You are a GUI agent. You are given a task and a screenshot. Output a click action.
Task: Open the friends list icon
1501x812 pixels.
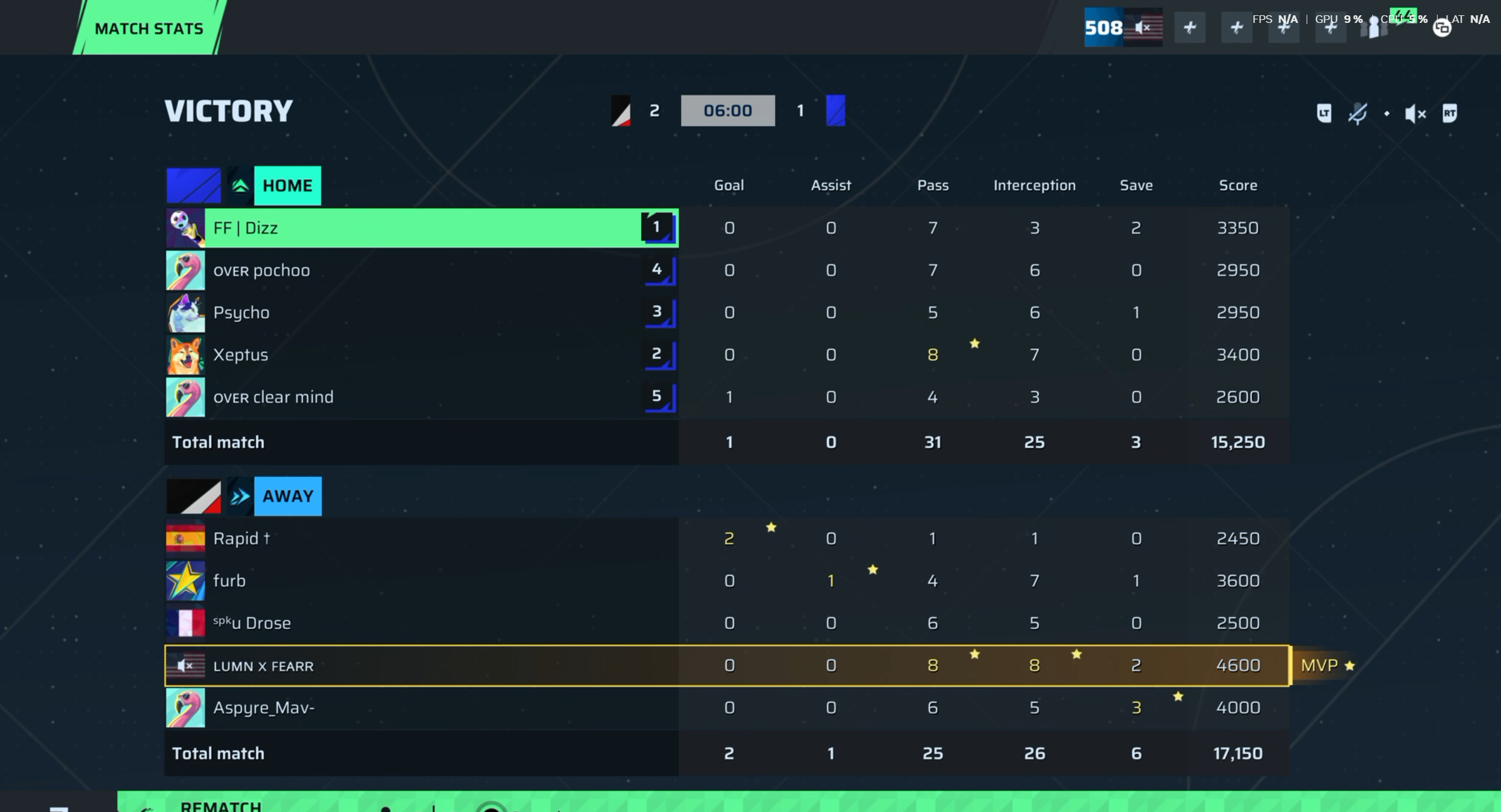[x=1374, y=27]
